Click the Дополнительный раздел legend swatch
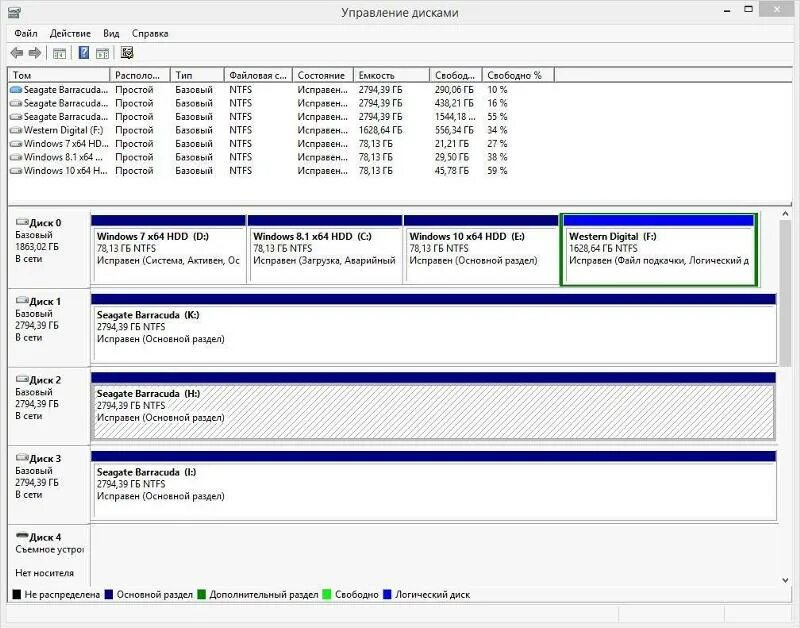 pyautogui.click(x=202, y=594)
